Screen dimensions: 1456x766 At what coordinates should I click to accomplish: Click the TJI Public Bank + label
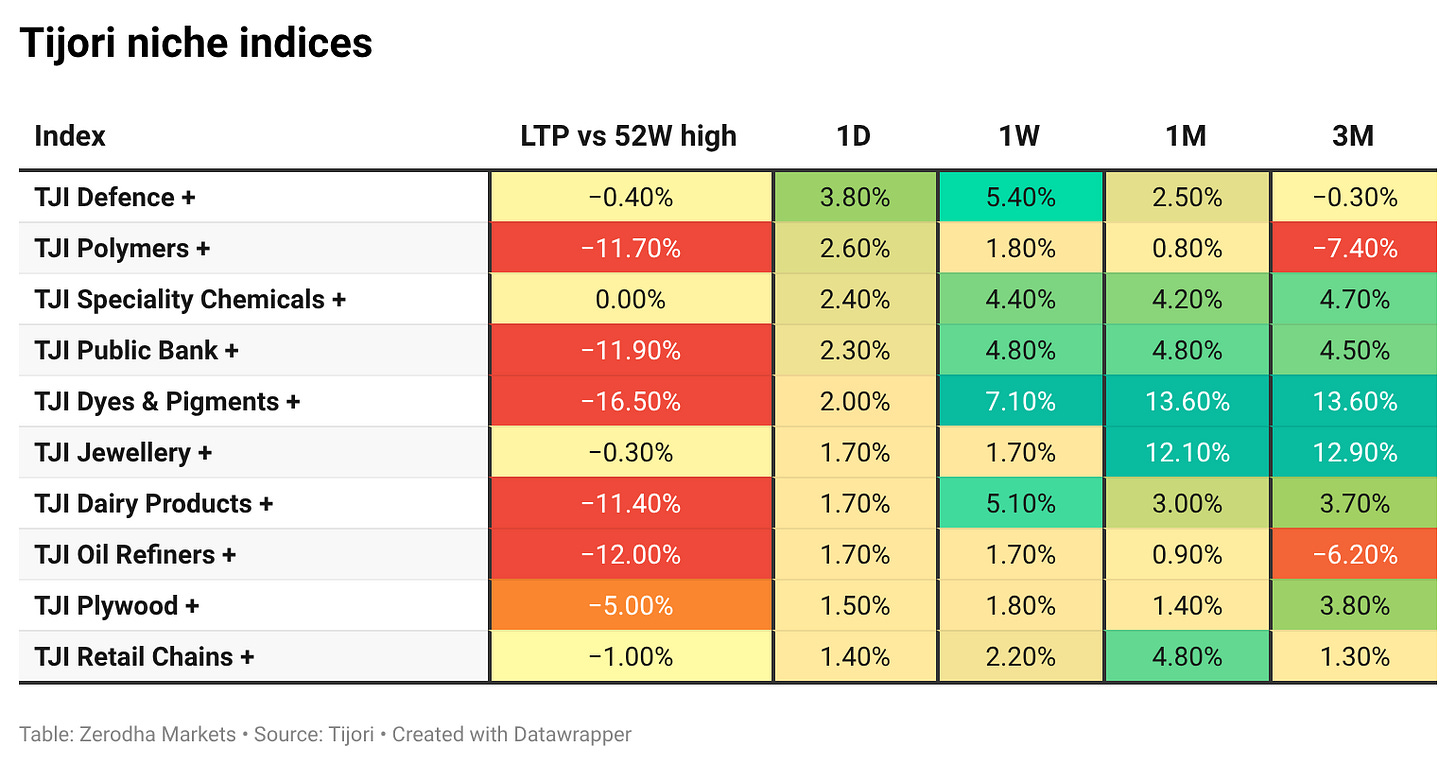point(137,350)
